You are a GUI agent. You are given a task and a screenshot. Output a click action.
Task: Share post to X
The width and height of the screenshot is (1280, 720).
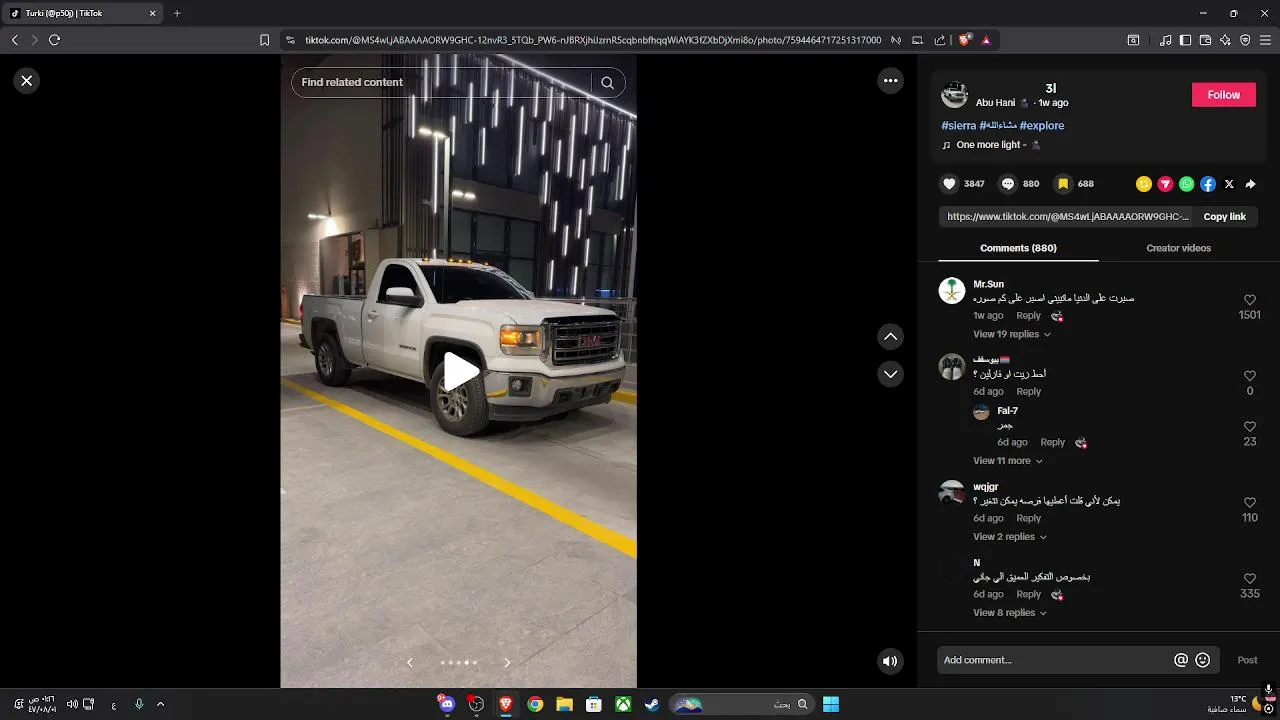point(1229,184)
